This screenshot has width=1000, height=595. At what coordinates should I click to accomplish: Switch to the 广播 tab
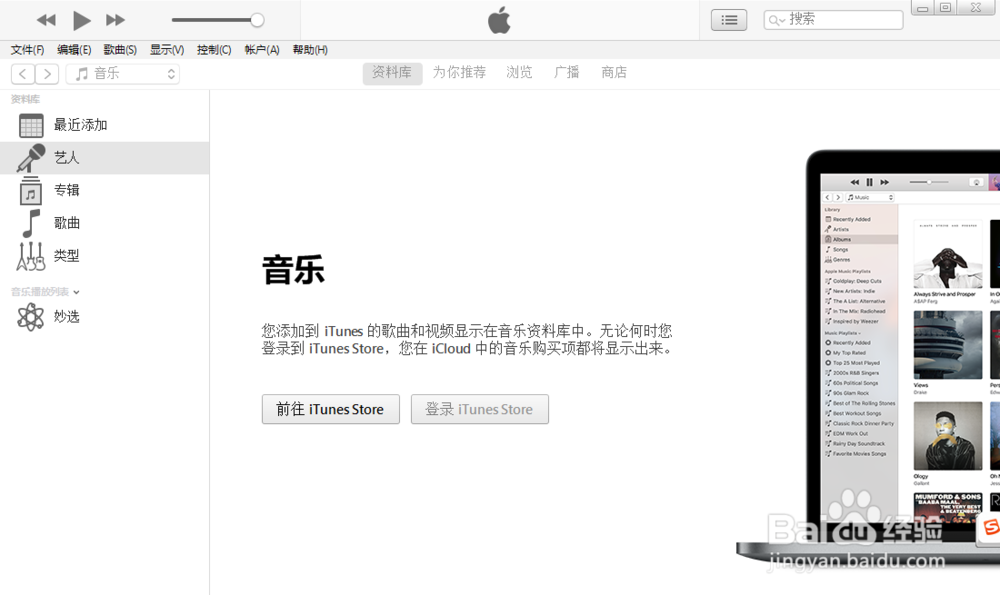click(566, 73)
